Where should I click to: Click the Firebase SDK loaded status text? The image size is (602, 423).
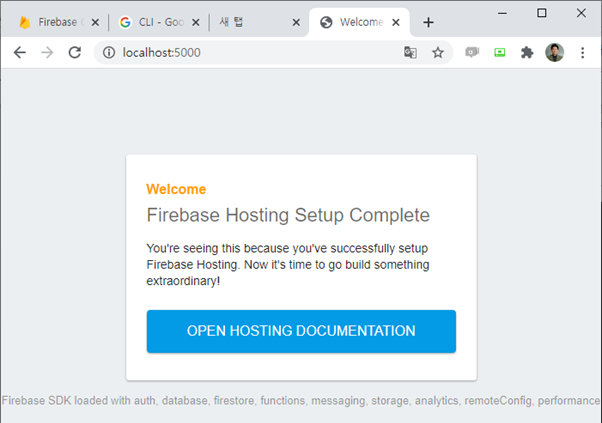pyautogui.click(x=301, y=400)
